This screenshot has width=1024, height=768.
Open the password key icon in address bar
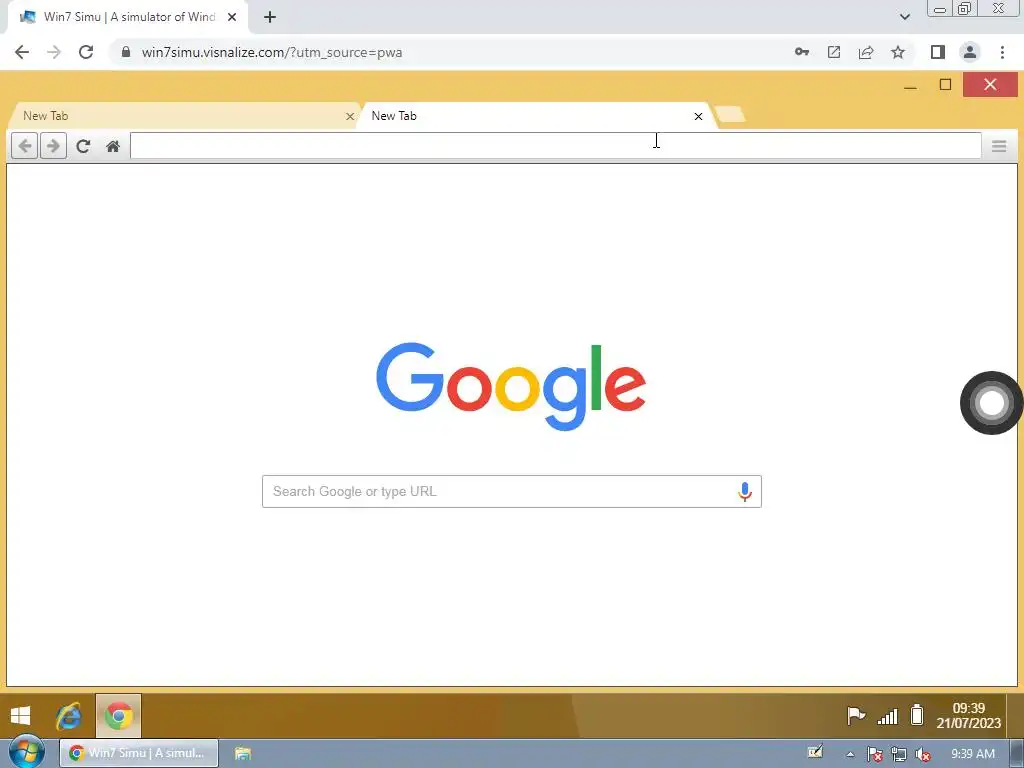pyautogui.click(x=802, y=52)
